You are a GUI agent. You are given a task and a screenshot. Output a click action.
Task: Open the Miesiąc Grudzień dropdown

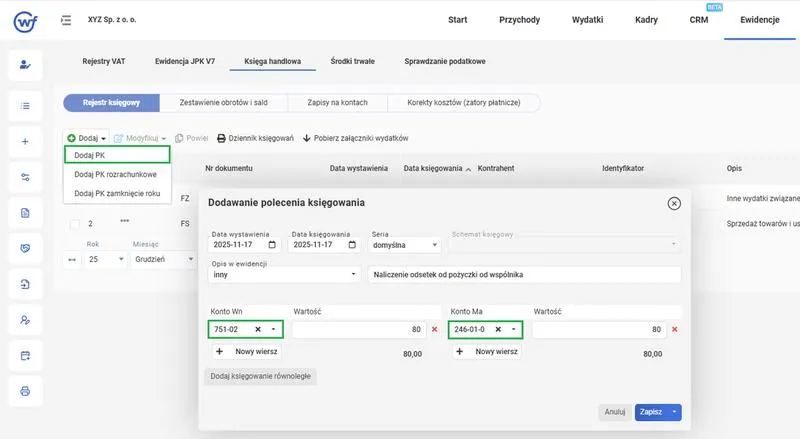click(163, 259)
